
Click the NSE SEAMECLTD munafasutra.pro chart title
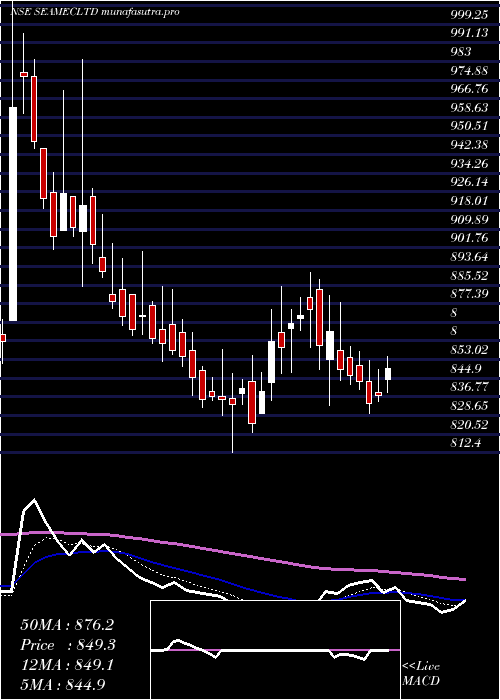(x=95, y=12)
